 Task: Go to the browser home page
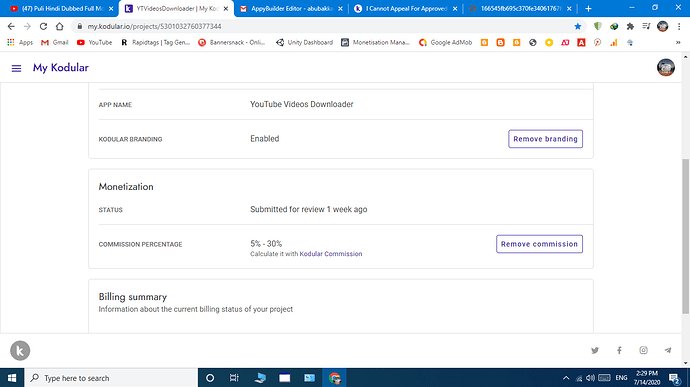59,26
